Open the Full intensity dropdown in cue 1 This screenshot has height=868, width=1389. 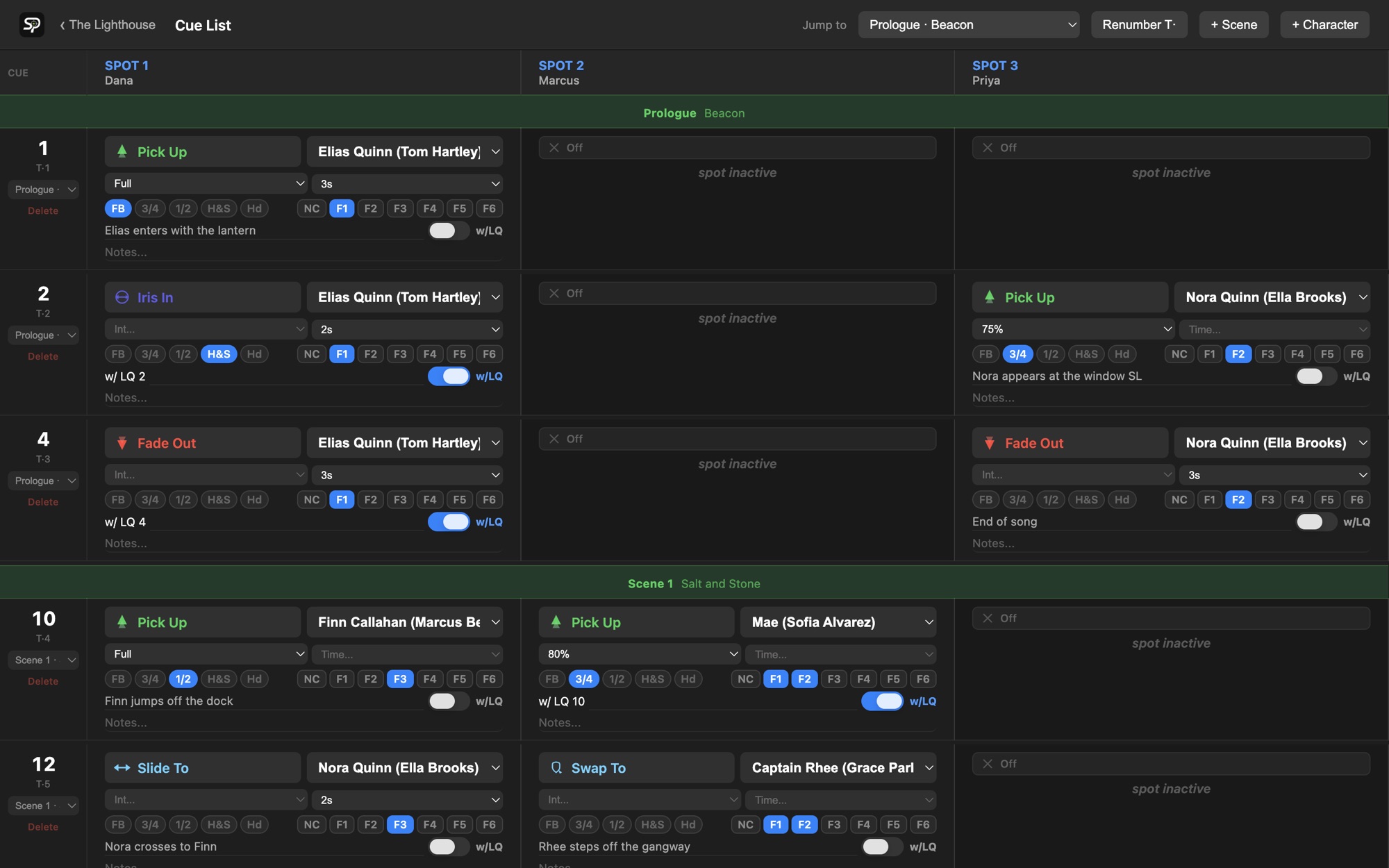(206, 183)
